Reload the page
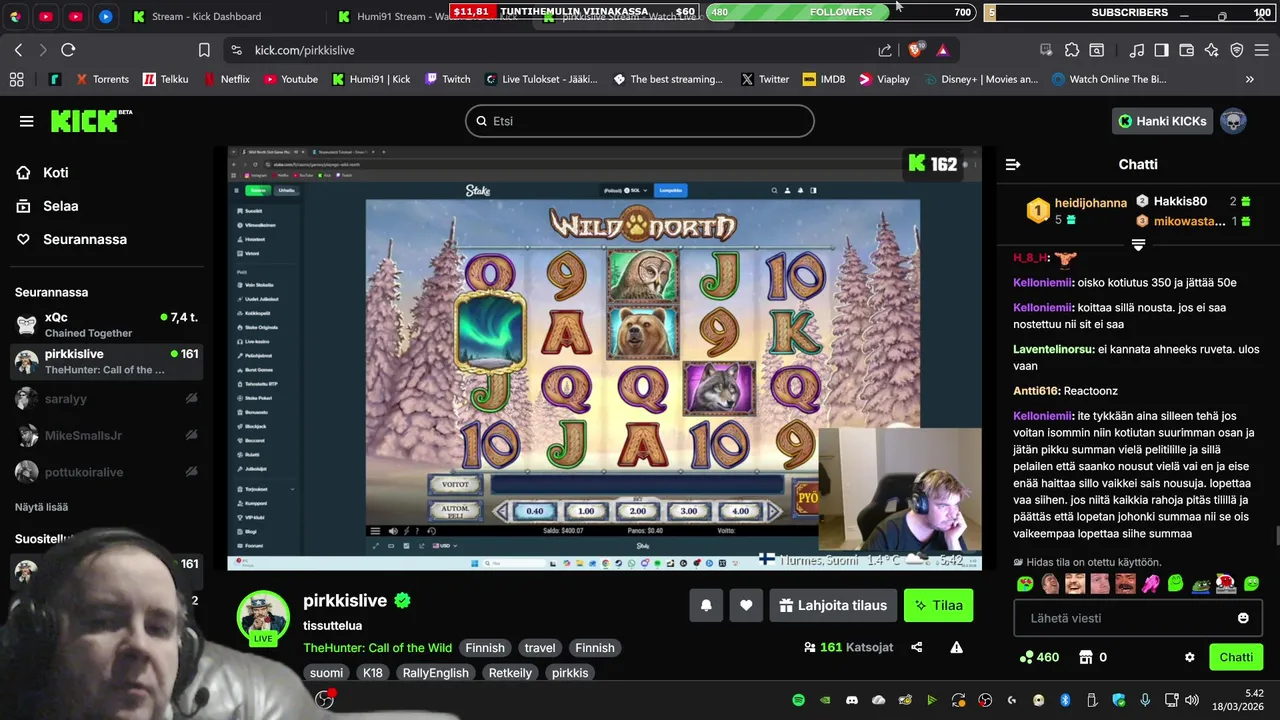The height and width of the screenshot is (720, 1280). pyautogui.click(x=68, y=50)
